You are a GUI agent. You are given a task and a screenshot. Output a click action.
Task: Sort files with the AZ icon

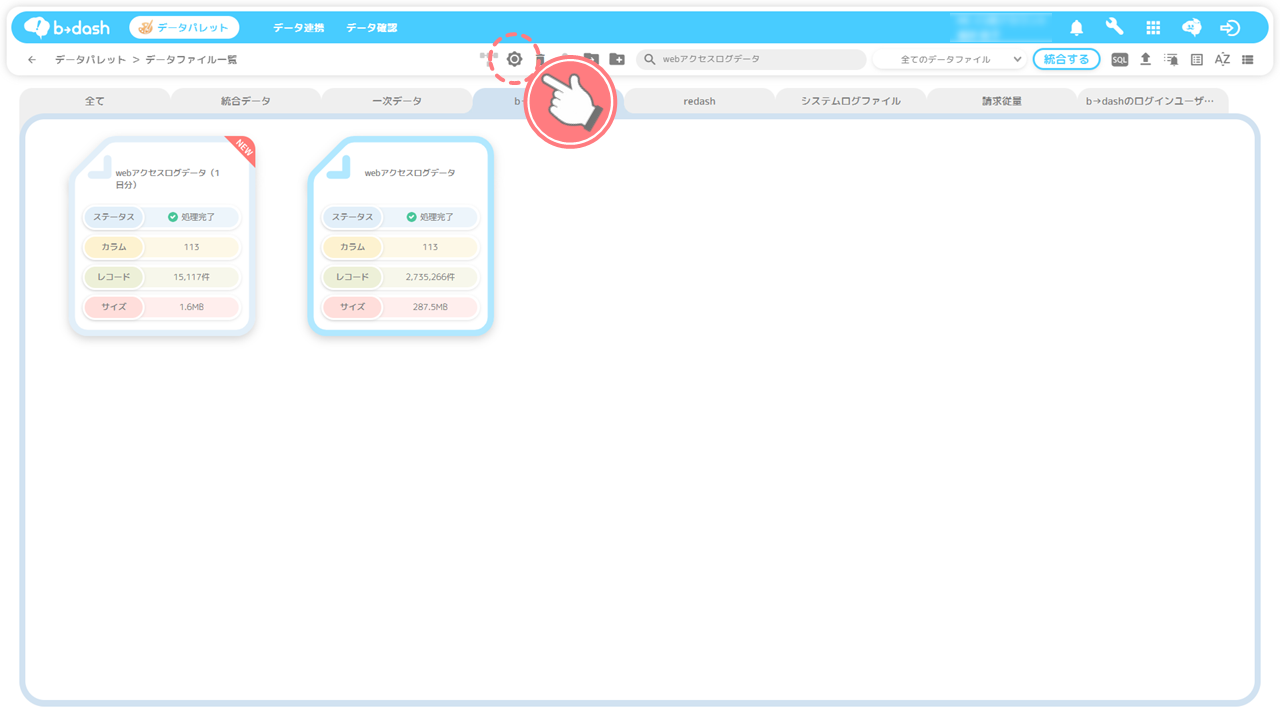1222,59
